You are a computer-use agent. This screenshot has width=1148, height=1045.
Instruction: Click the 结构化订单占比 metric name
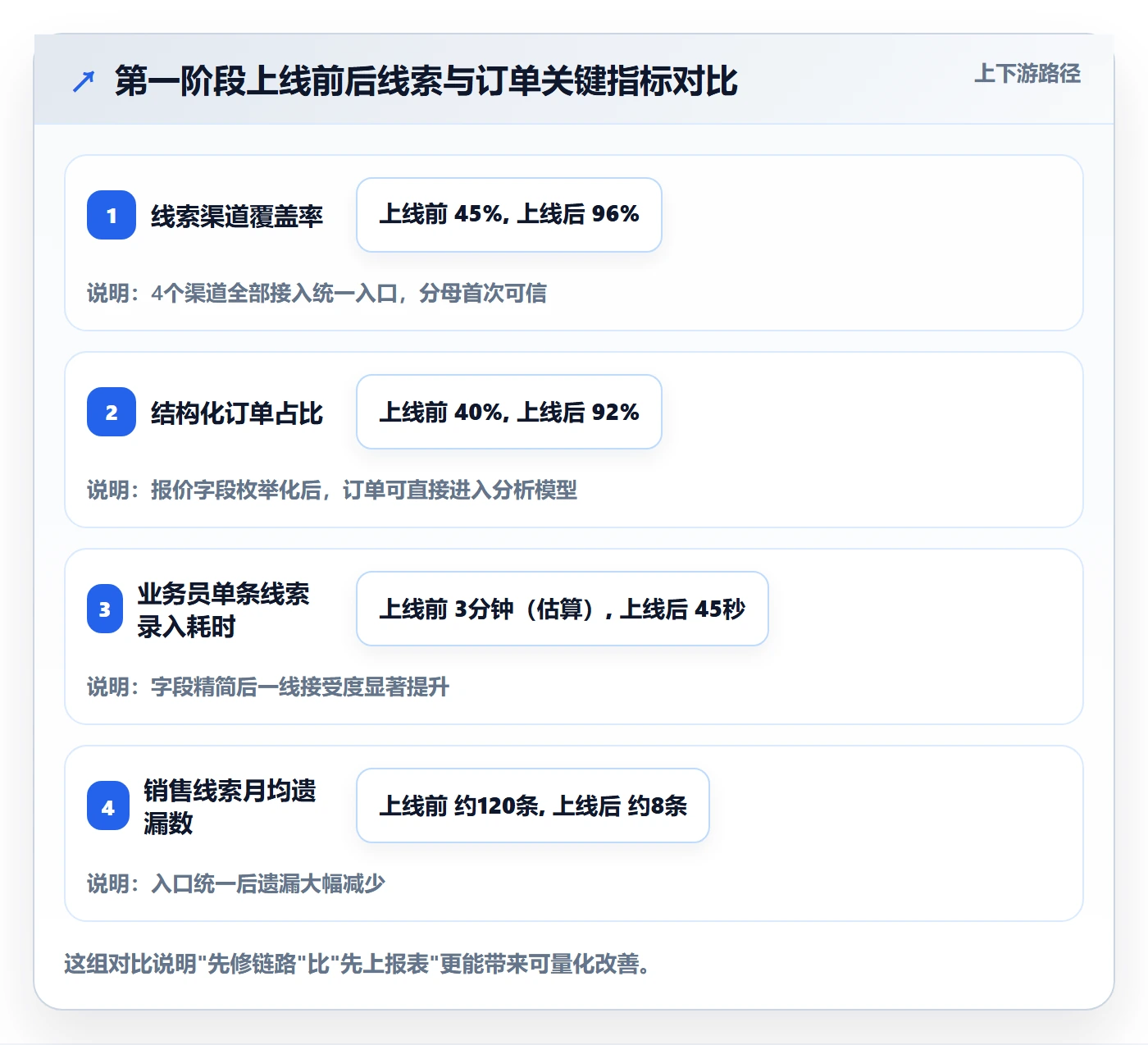tap(237, 413)
